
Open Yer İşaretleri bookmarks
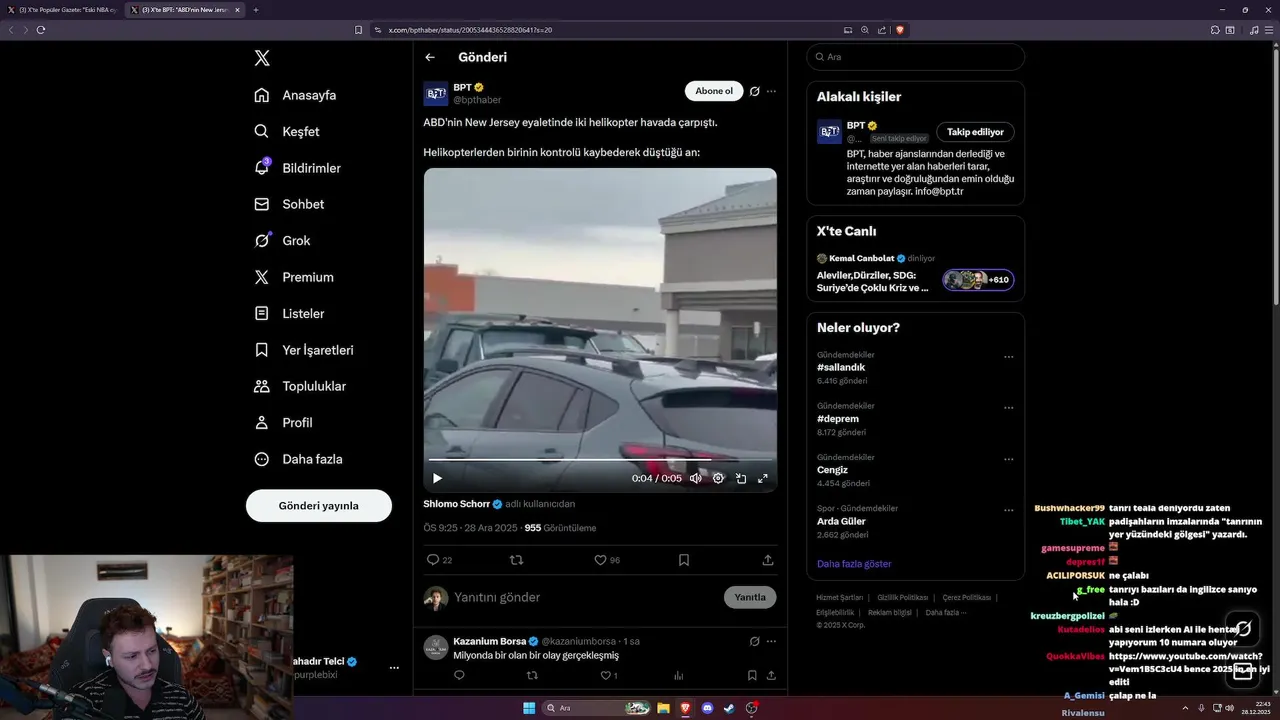click(303, 350)
